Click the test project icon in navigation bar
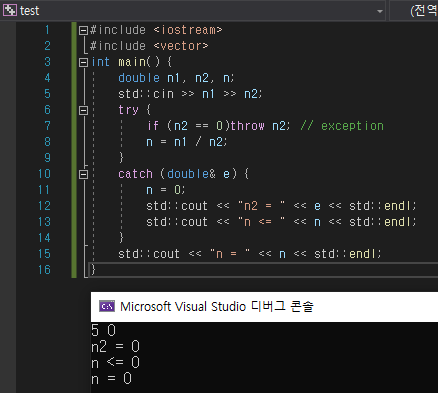 click(10, 10)
